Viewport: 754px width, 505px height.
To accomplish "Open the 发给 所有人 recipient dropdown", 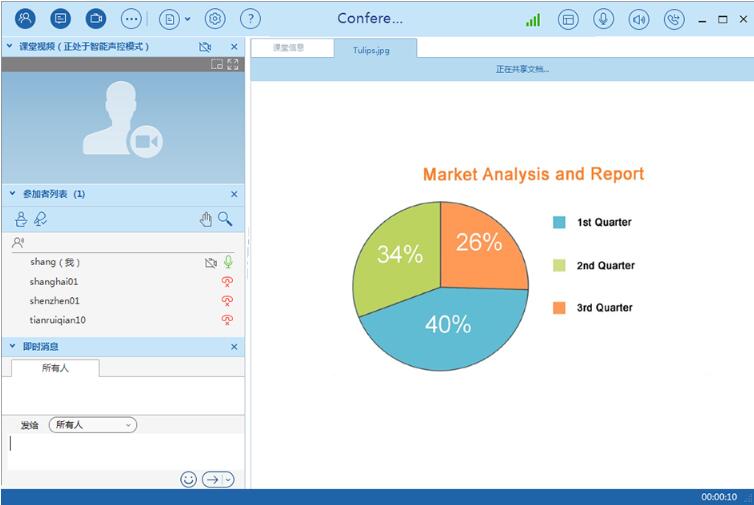I will (x=93, y=425).
